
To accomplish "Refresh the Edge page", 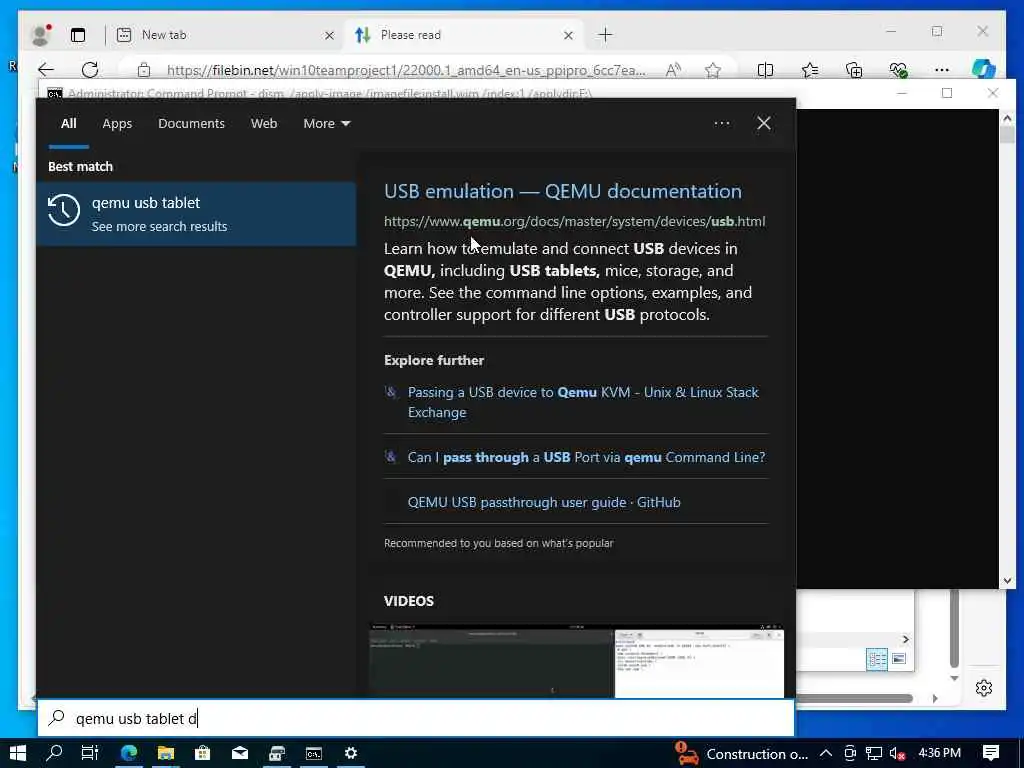I will 90,70.
